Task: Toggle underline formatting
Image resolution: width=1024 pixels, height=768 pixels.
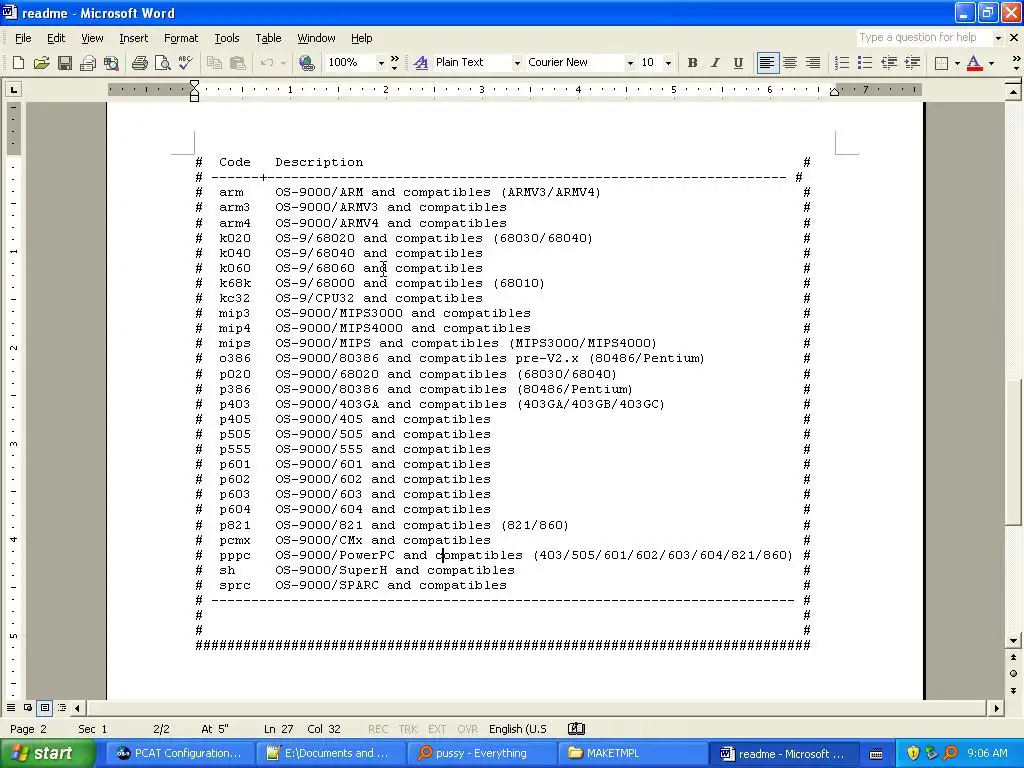Action: 738,63
